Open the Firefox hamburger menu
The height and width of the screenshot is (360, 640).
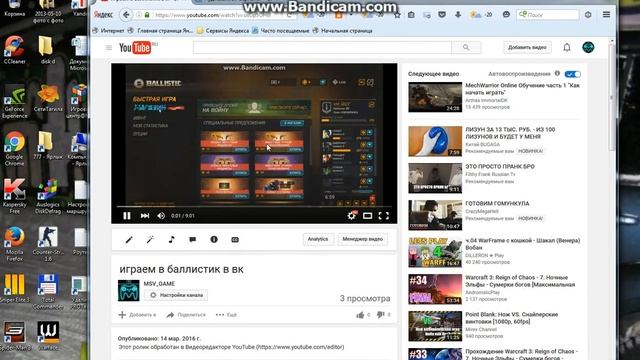coord(607,15)
